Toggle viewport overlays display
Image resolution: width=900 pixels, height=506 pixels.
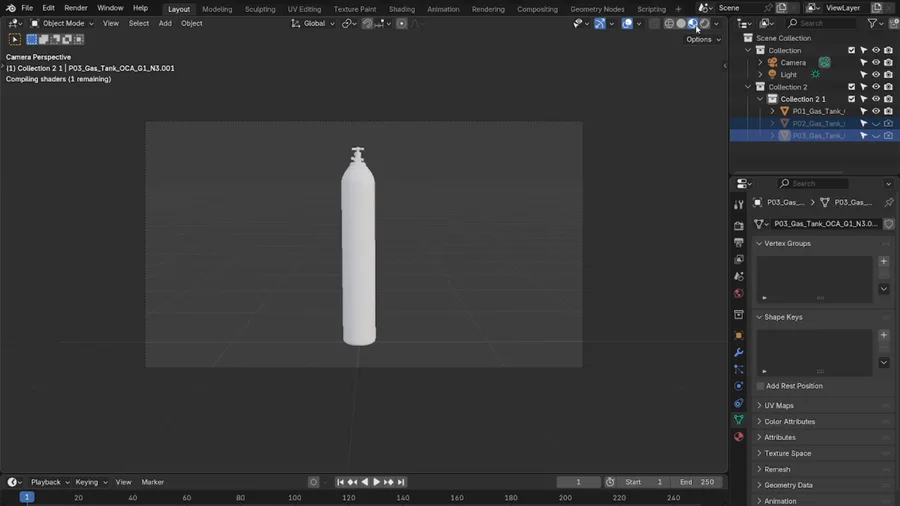click(x=627, y=24)
